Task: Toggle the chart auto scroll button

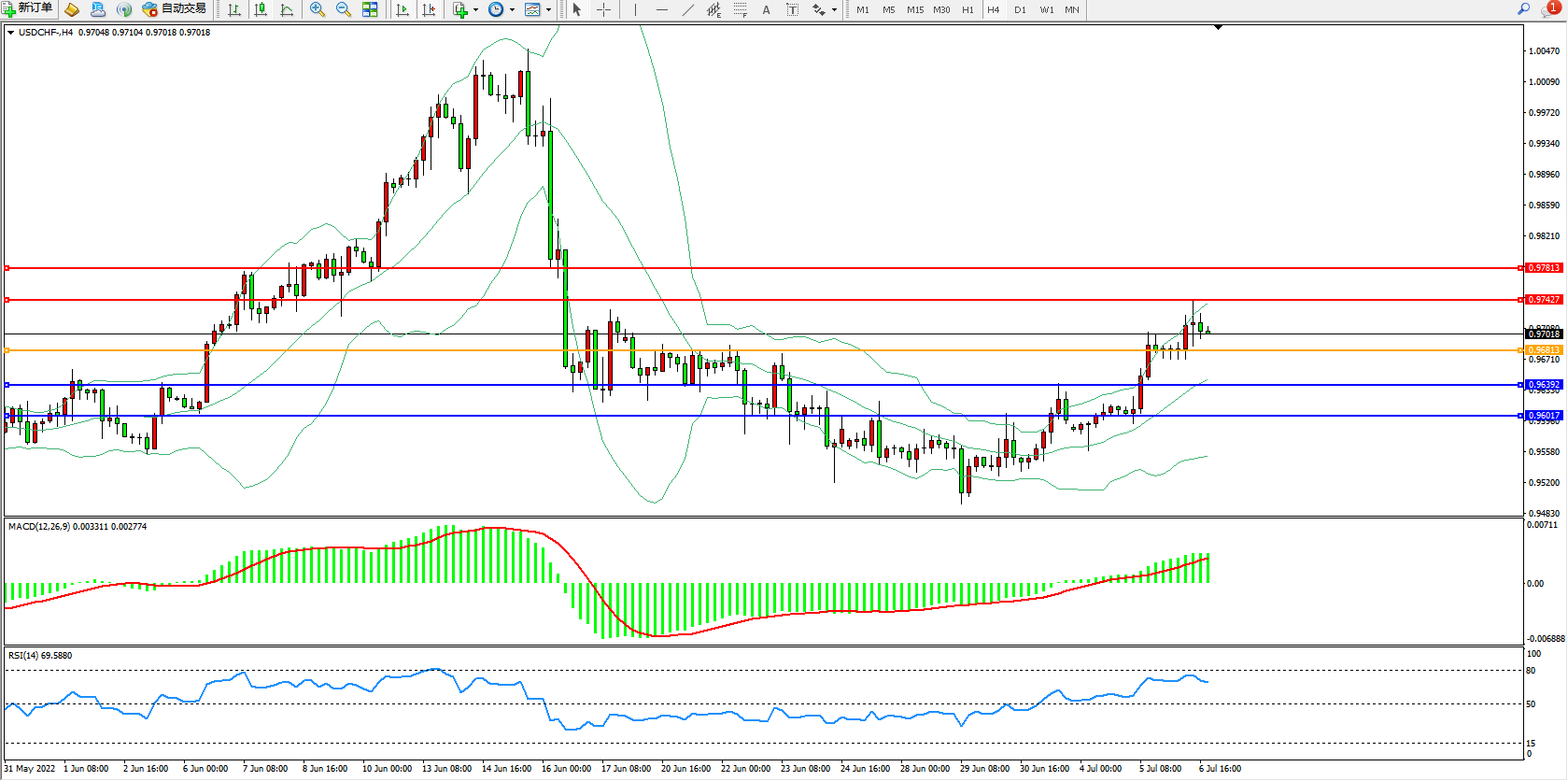Action: pyautogui.click(x=403, y=9)
